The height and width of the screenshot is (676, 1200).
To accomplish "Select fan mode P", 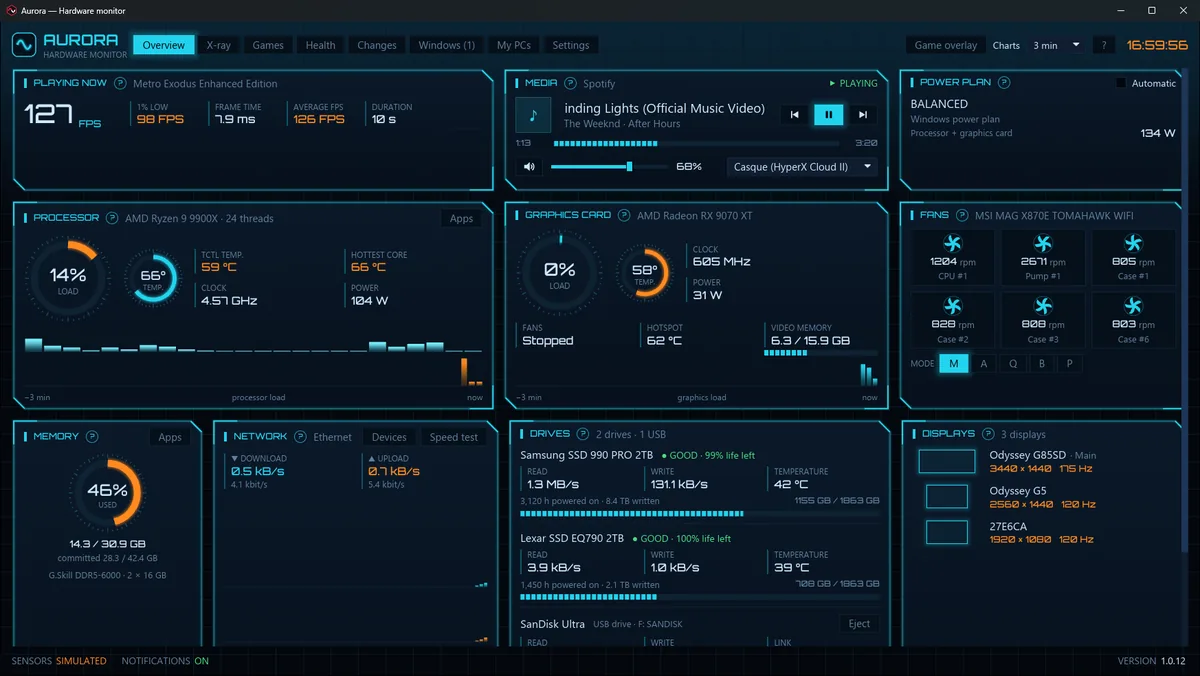I will tap(1070, 364).
